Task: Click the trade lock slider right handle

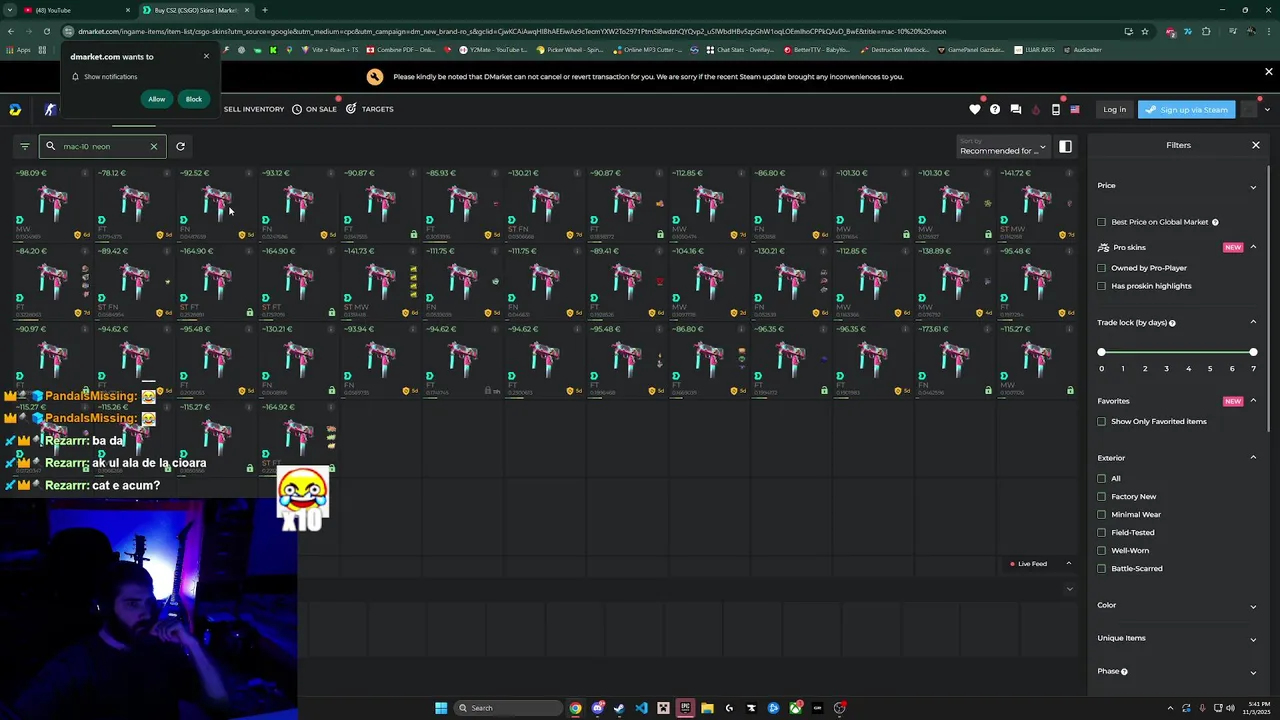Action: pyautogui.click(x=1253, y=352)
